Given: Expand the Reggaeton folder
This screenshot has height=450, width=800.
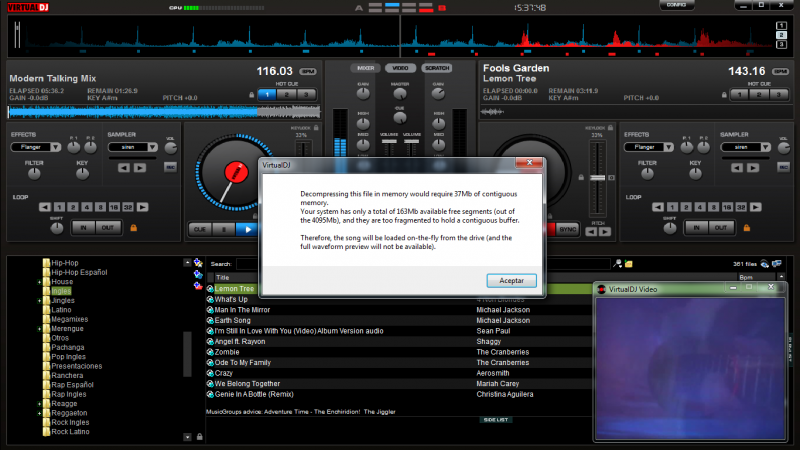Looking at the screenshot, I should click(x=39, y=413).
